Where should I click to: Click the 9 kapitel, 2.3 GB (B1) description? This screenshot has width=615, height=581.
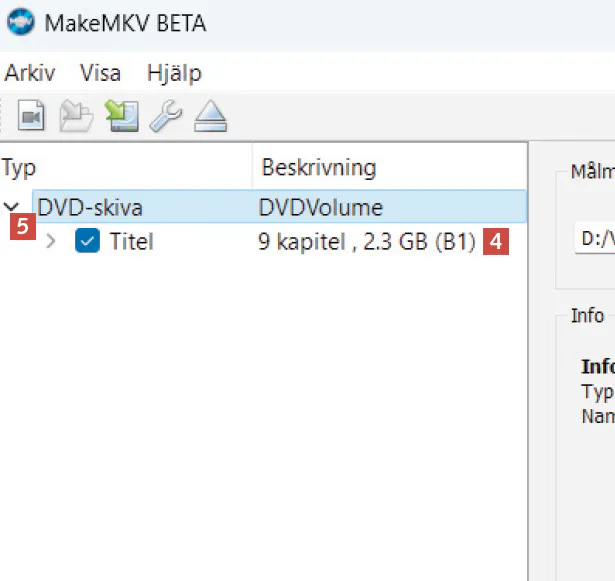pyautogui.click(x=367, y=242)
